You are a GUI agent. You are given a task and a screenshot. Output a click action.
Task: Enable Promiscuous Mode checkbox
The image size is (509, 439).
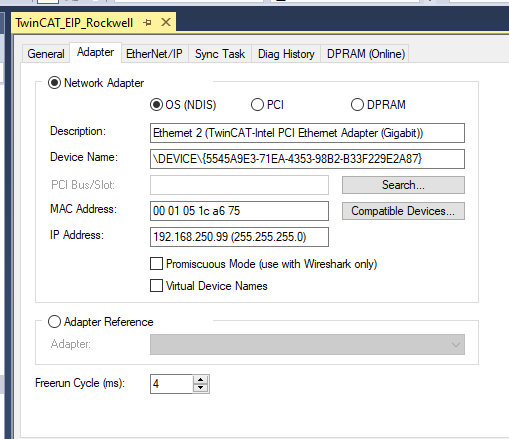click(156, 263)
